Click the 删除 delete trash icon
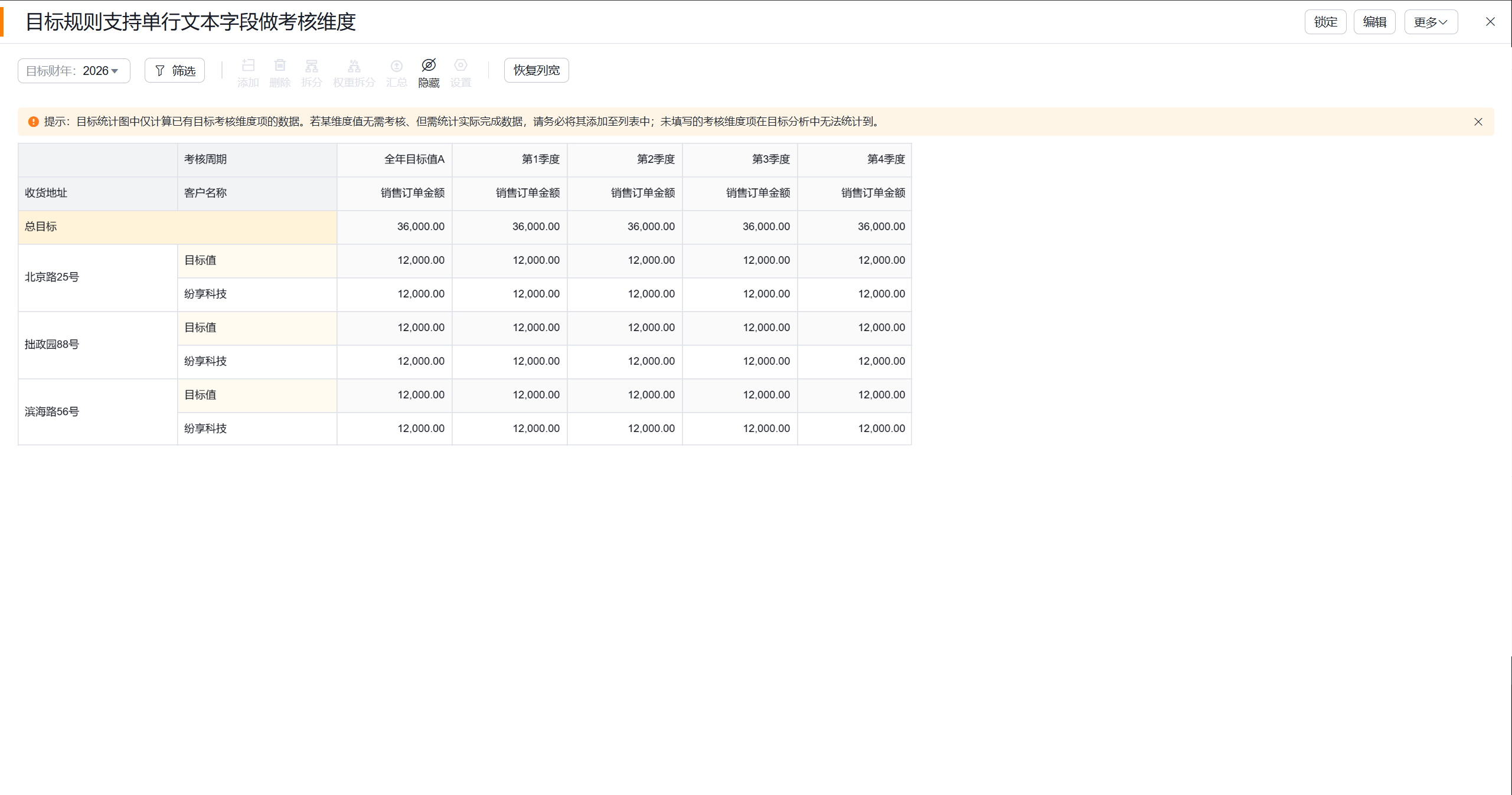Image resolution: width=1512 pixels, height=795 pixels. point(280,66)
